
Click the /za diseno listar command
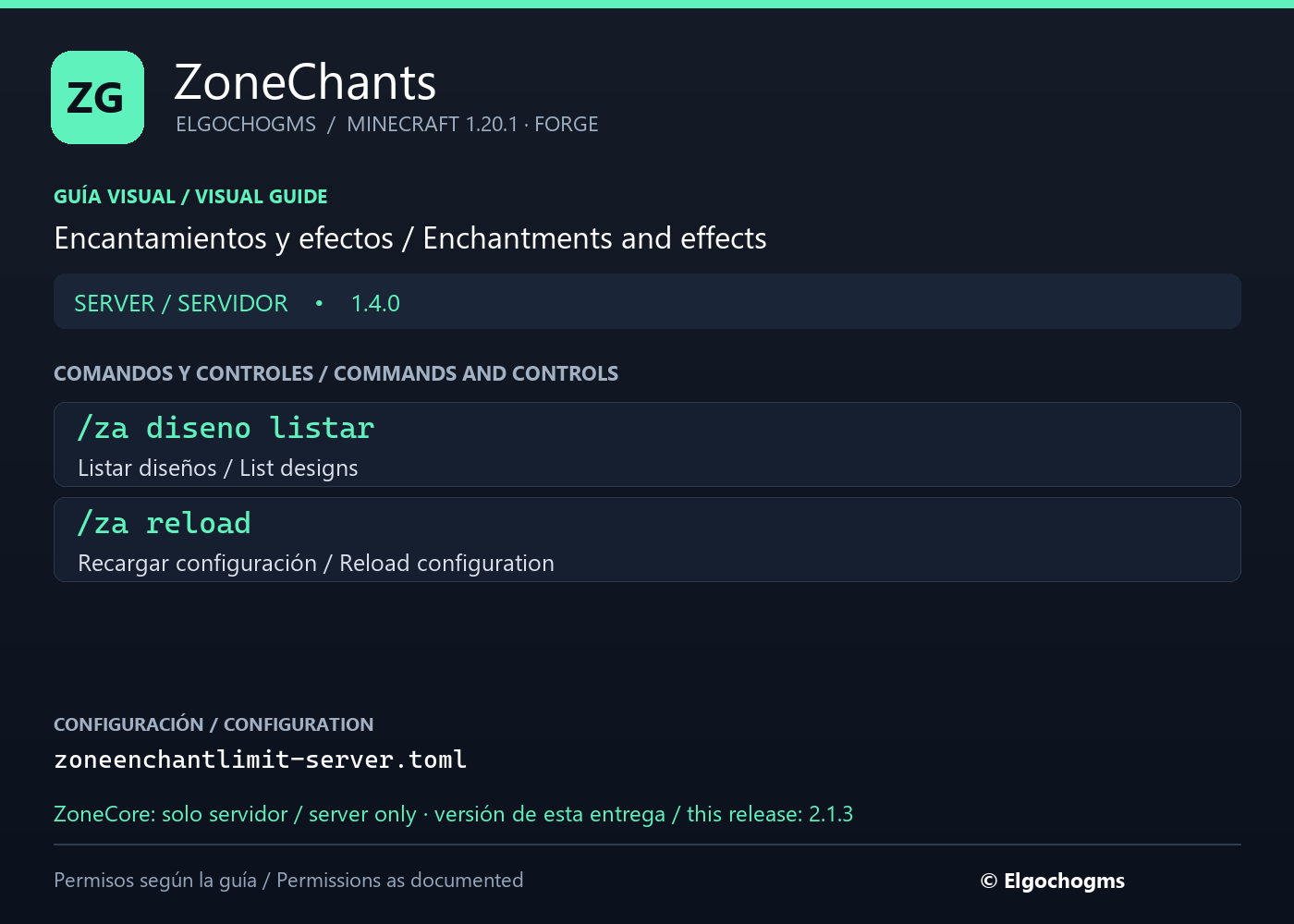coord(226,428)
